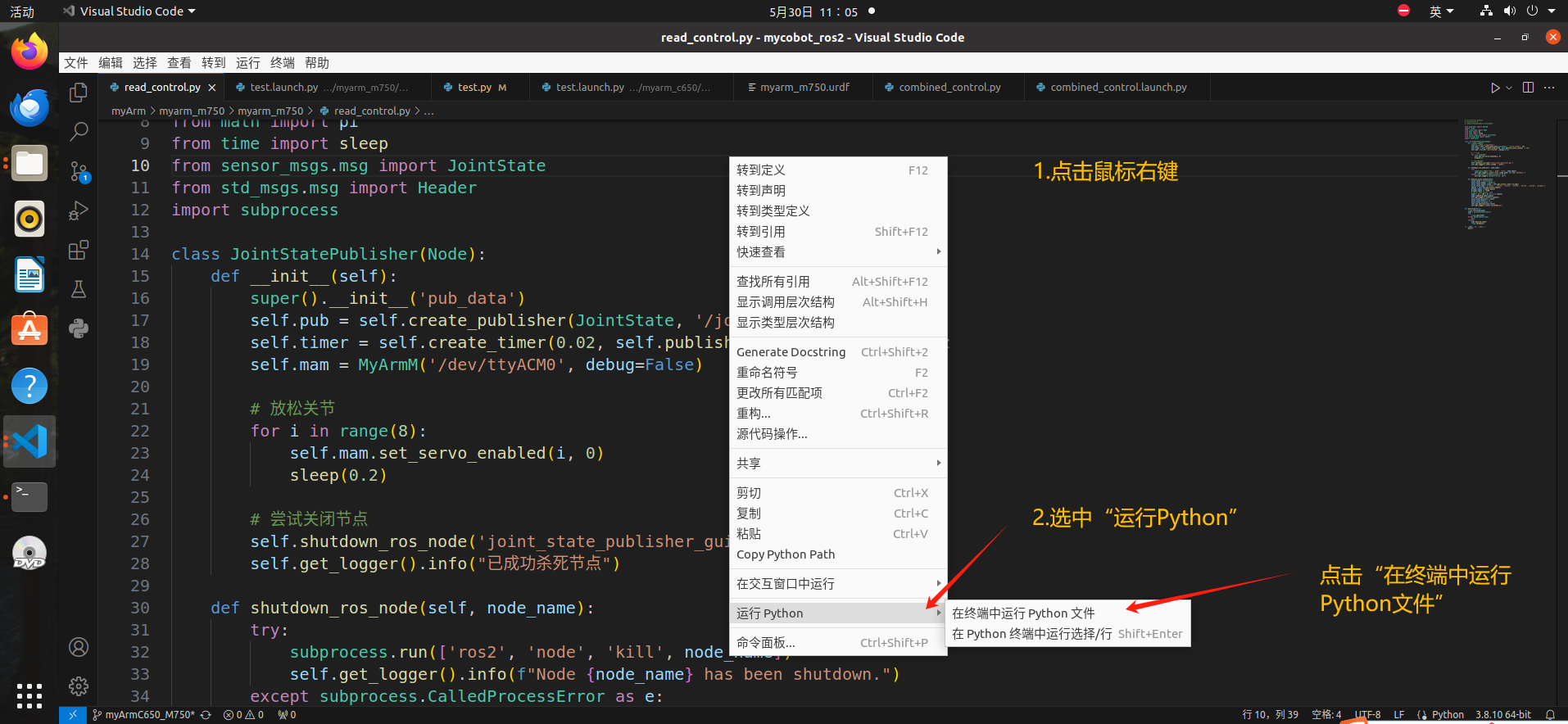Screen dimensions: 1568x724
Task: Choose 在终端中运行 Python 文件
Action: pos(1068,613)
